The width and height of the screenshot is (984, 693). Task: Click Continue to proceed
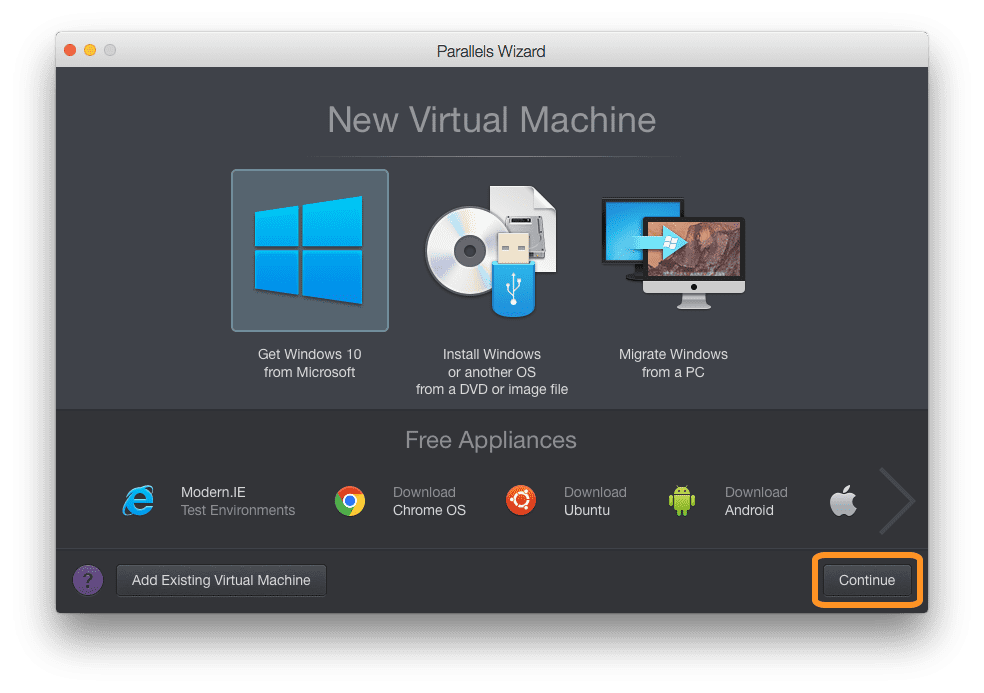tap(866, 580)
